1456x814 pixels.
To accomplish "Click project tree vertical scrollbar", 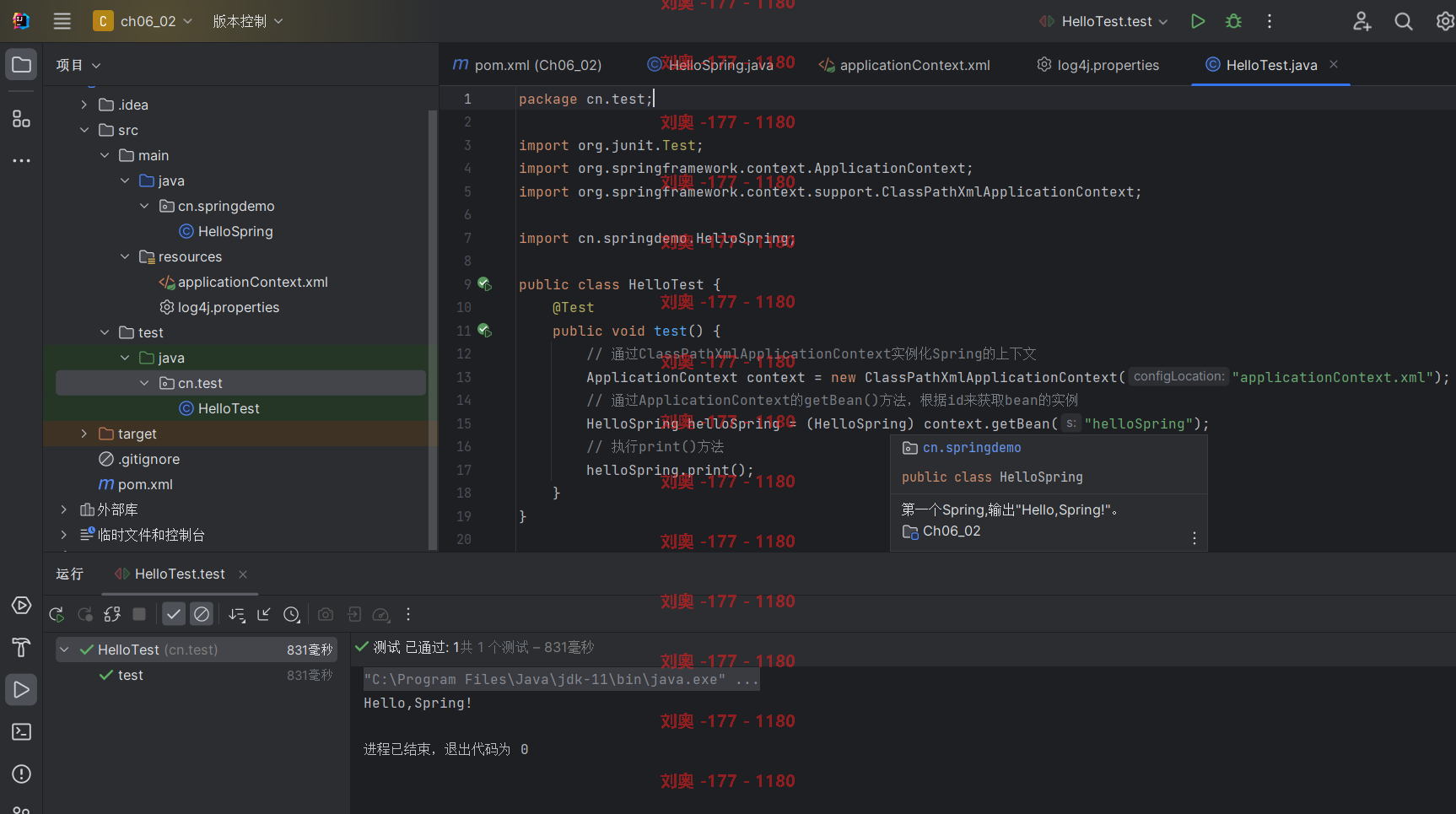I will point(433,329).
